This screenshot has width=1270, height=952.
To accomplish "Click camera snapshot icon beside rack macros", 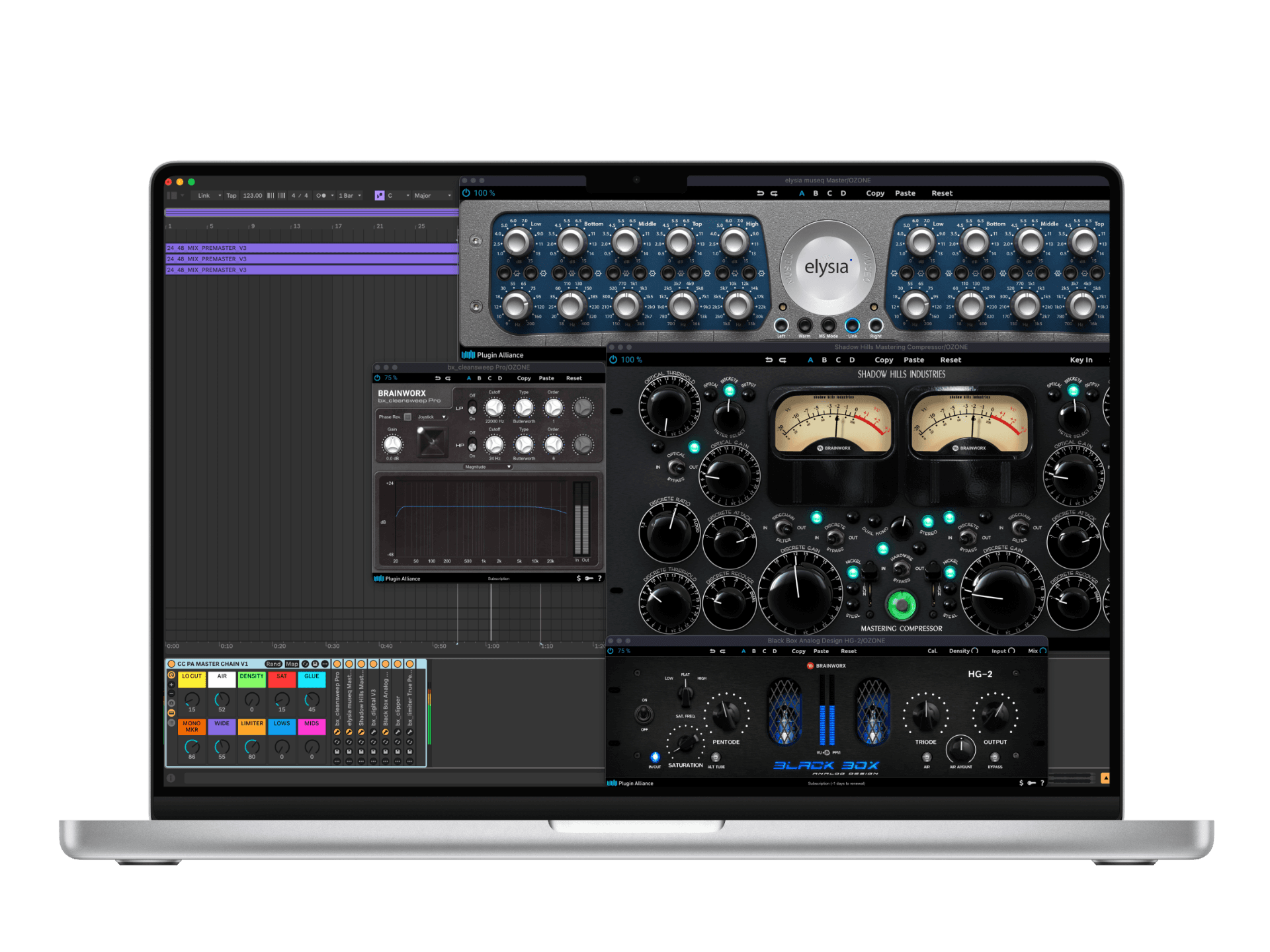I will pos(171,703).
